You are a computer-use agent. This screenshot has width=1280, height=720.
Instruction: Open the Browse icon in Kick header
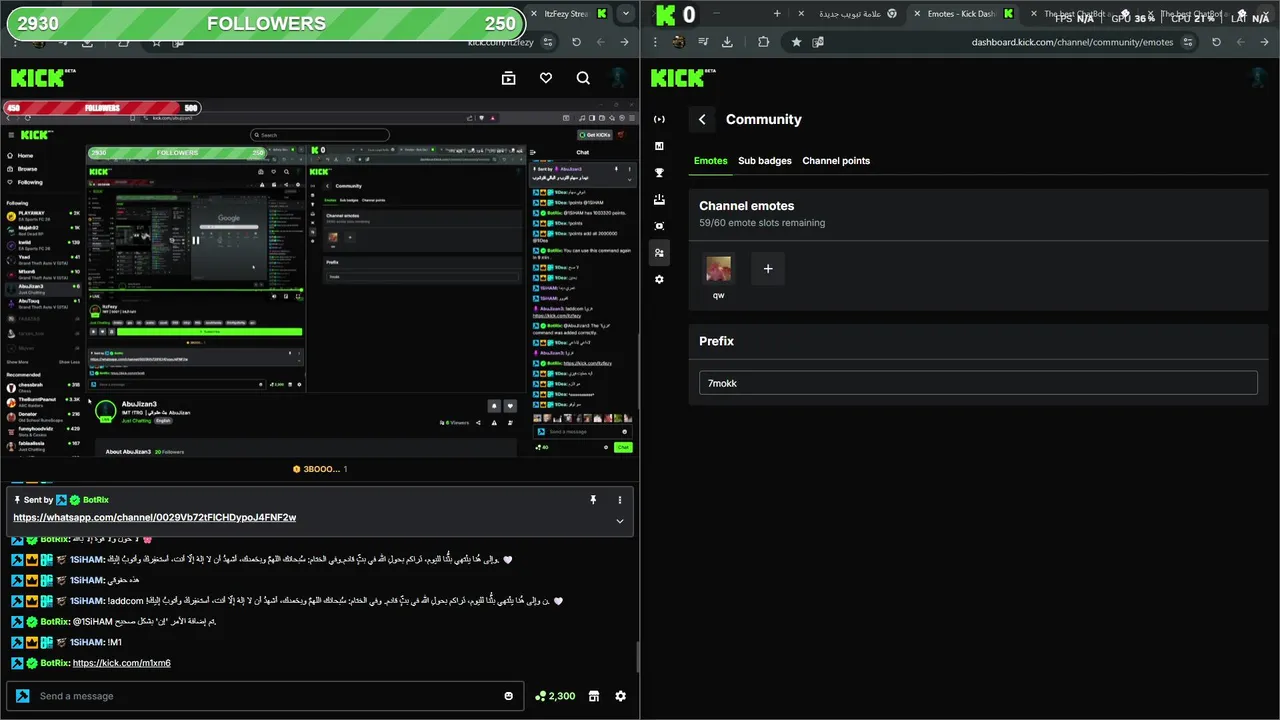tap(508, 78)
